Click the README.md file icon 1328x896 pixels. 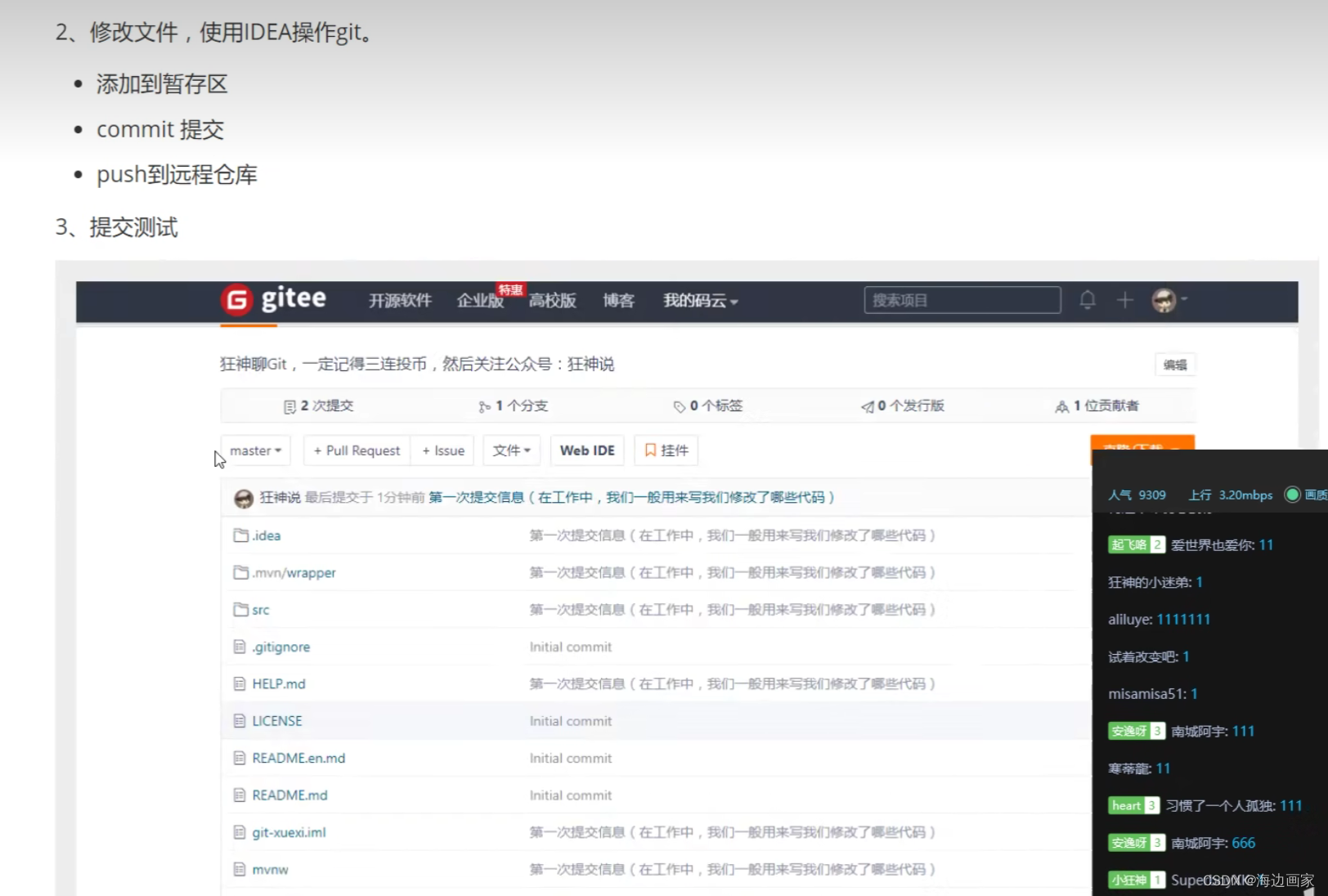tap(240, 795)
